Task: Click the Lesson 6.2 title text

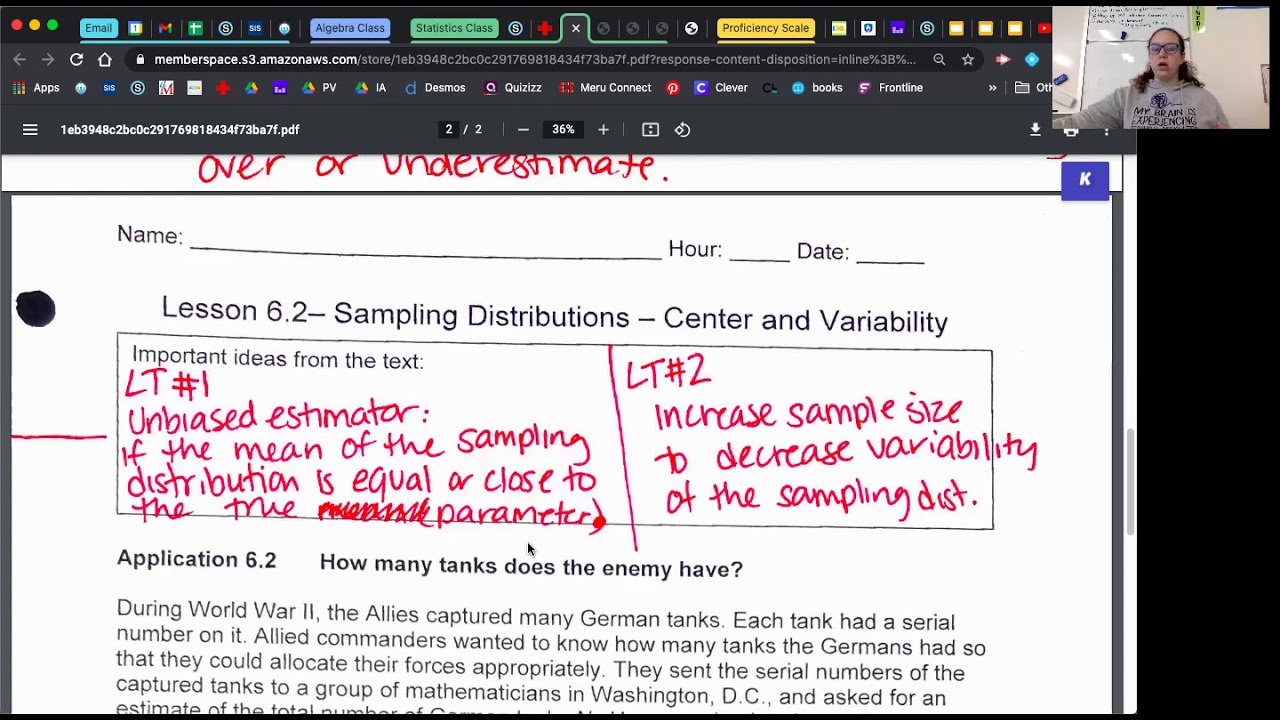Action: tap(555, 315)
